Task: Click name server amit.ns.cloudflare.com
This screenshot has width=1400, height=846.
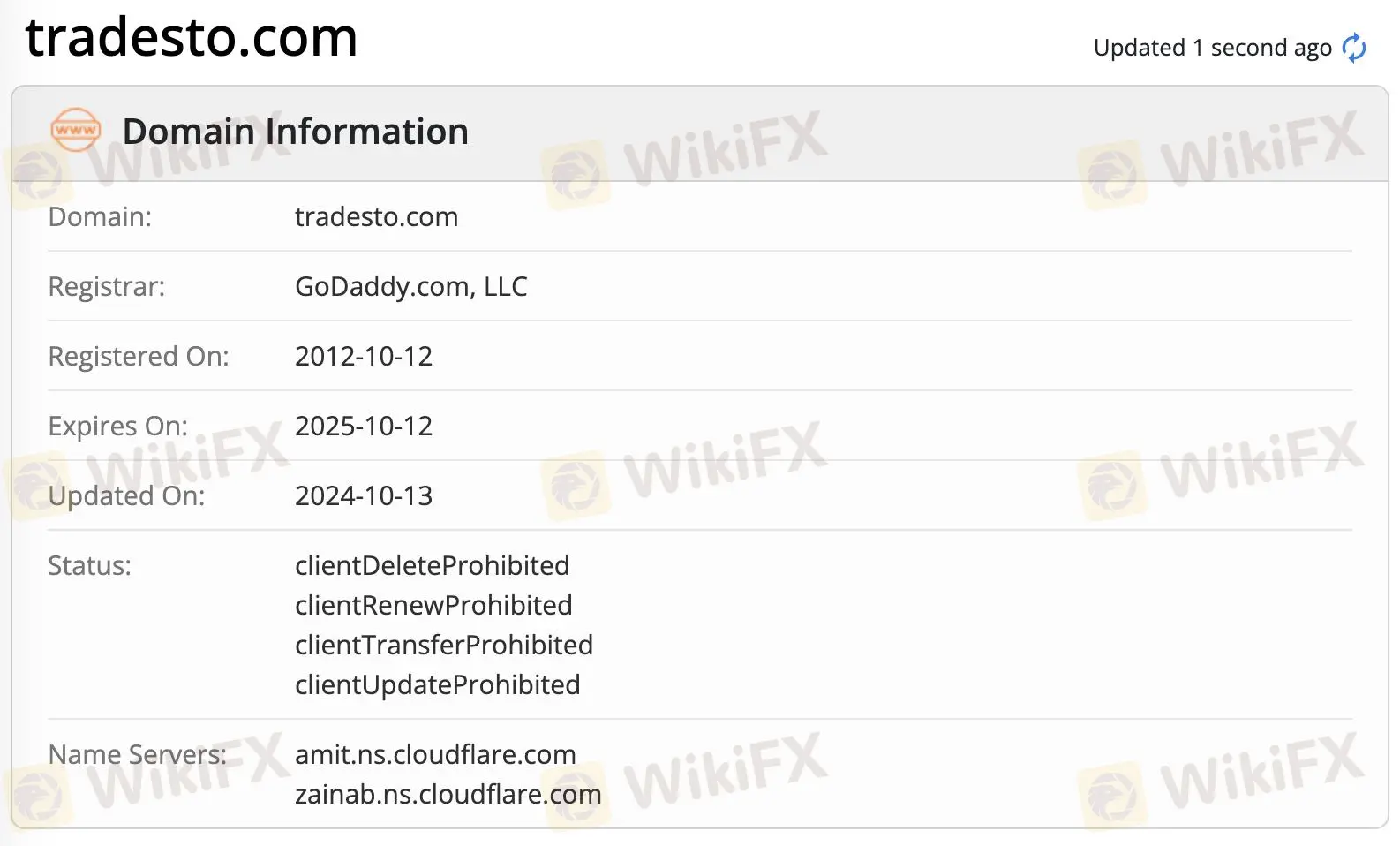Action: click(435, 754)
